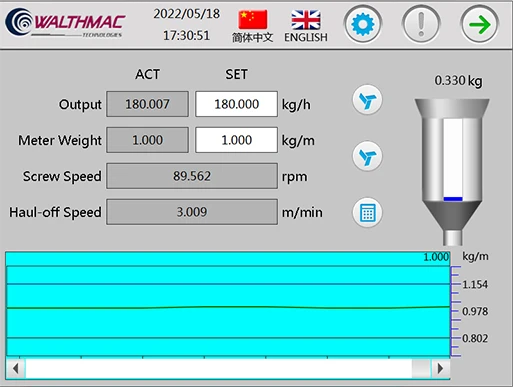Click the kg/m unit next to Meter Weight
Viewport: 513px width, 387px height.
coord(298,140)
